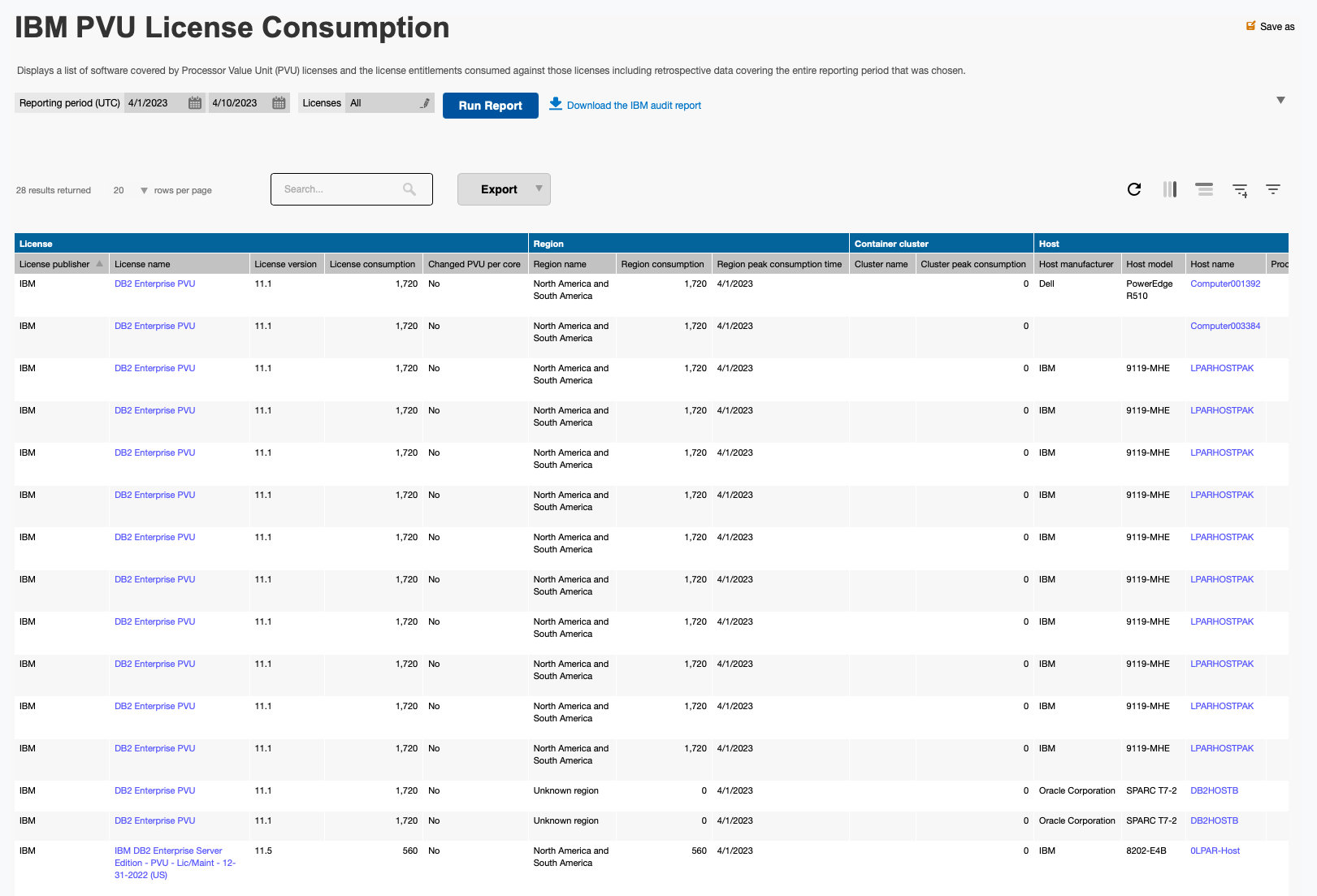Click into the Search field

pyautogui.click(x=340, y=189)
